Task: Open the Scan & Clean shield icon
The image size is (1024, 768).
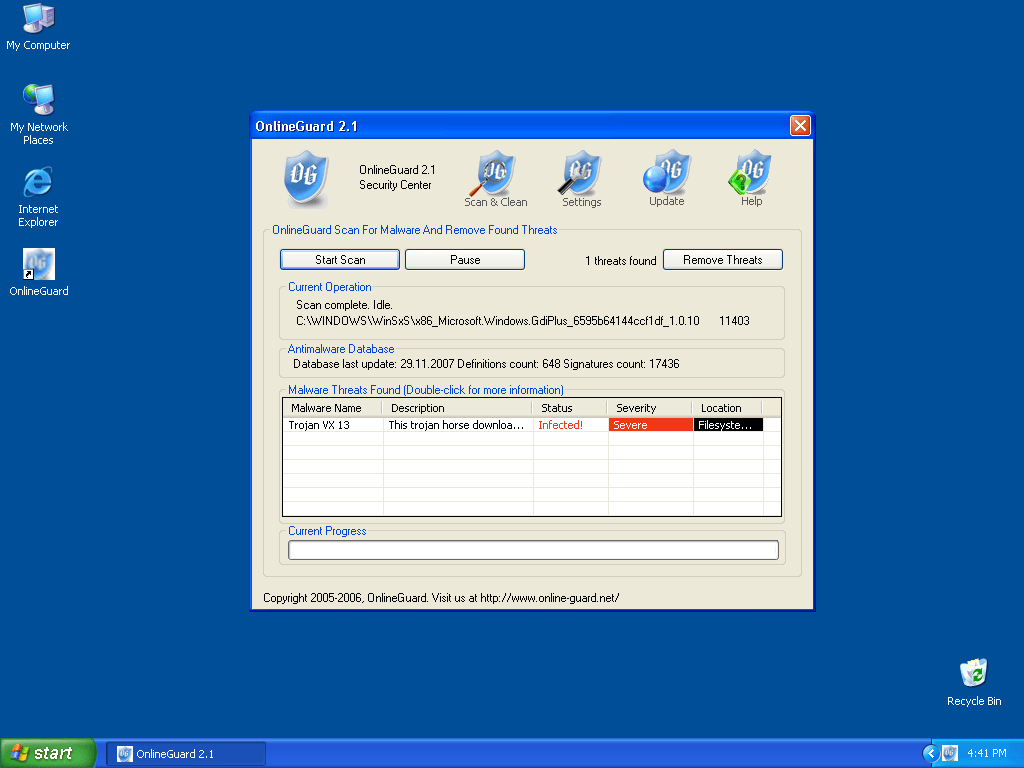Action: click(x=494, y=174)
